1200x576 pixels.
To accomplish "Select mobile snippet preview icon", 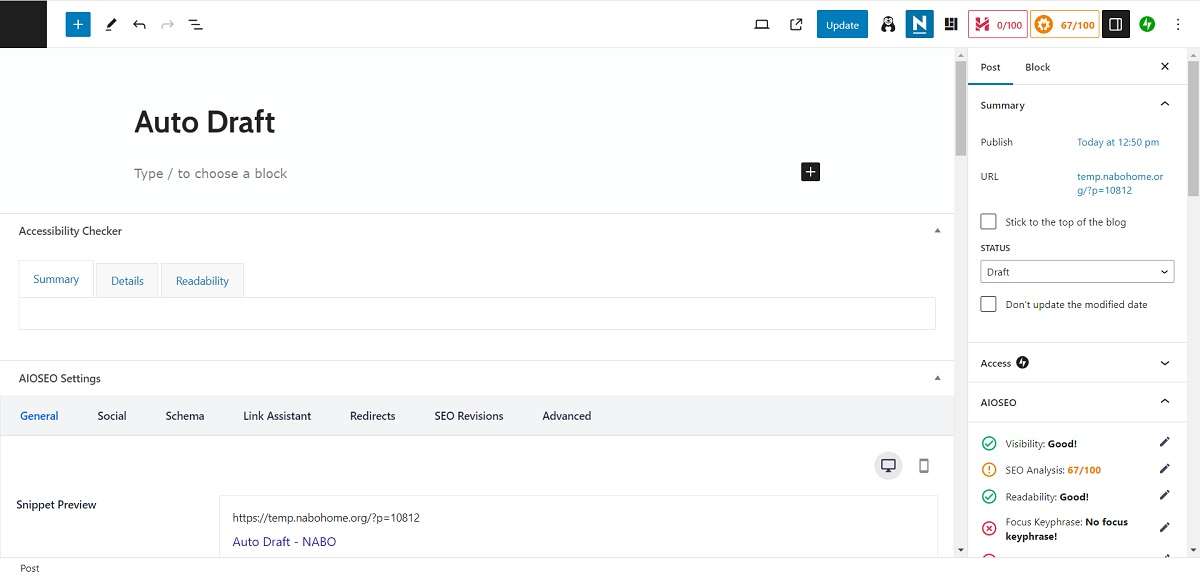I will [x=924, y=465].
